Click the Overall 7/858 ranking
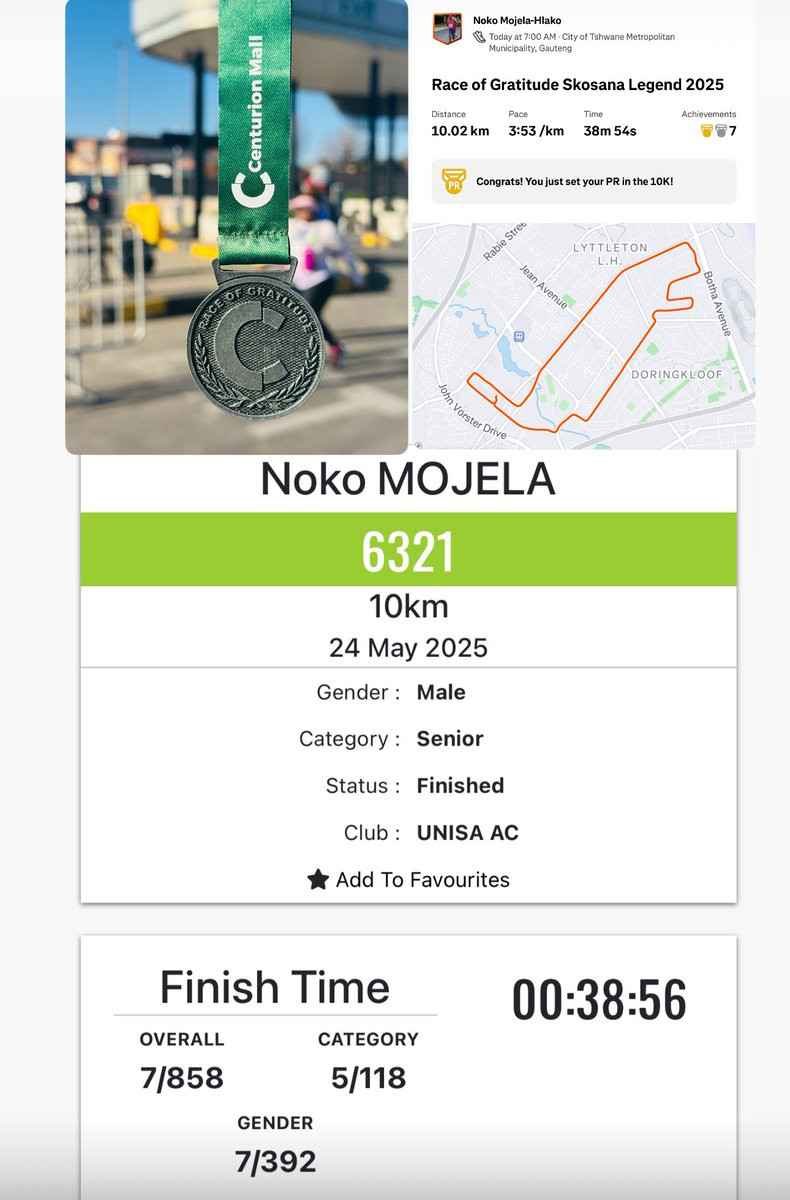This screenshot has width=790, height=1200. pos(182,1078)
